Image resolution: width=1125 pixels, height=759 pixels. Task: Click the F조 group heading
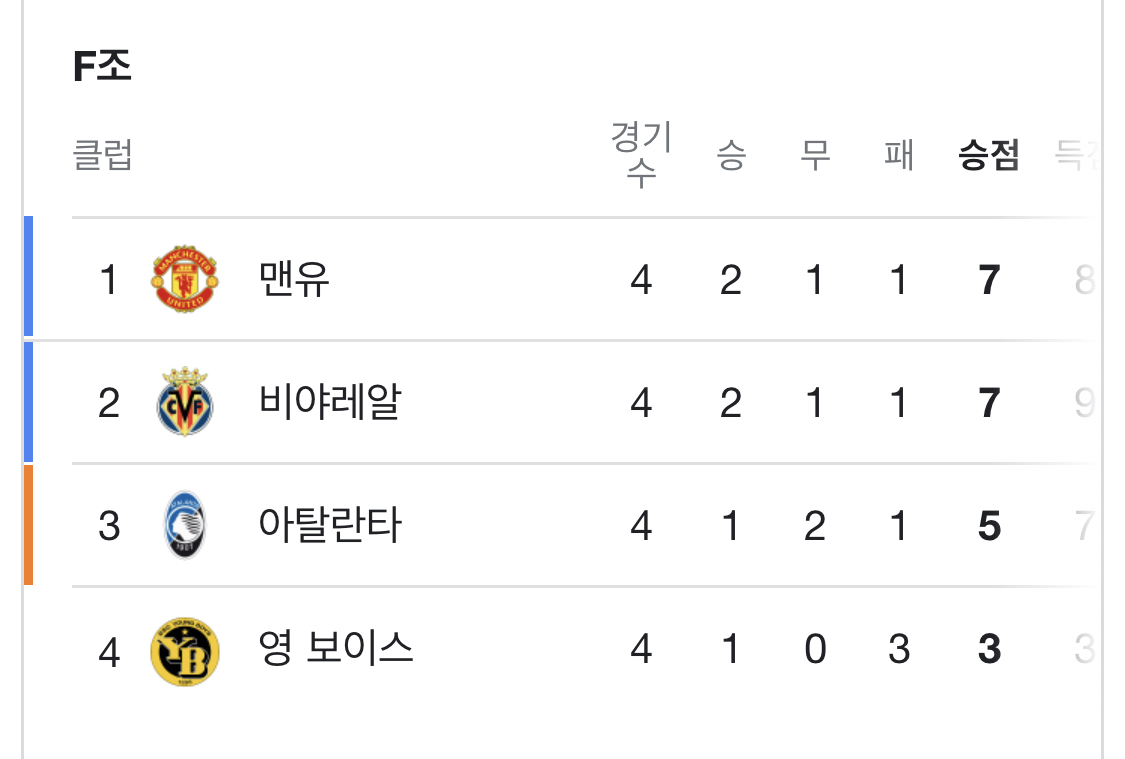[x=102, y=66]
